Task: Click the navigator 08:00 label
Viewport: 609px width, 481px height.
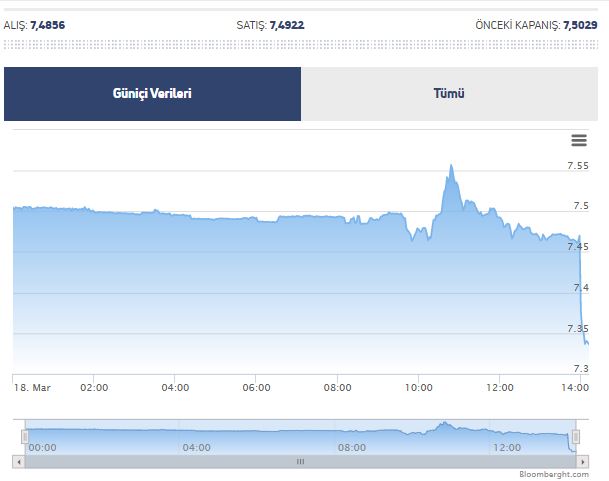Action: [x=352, y=448]
